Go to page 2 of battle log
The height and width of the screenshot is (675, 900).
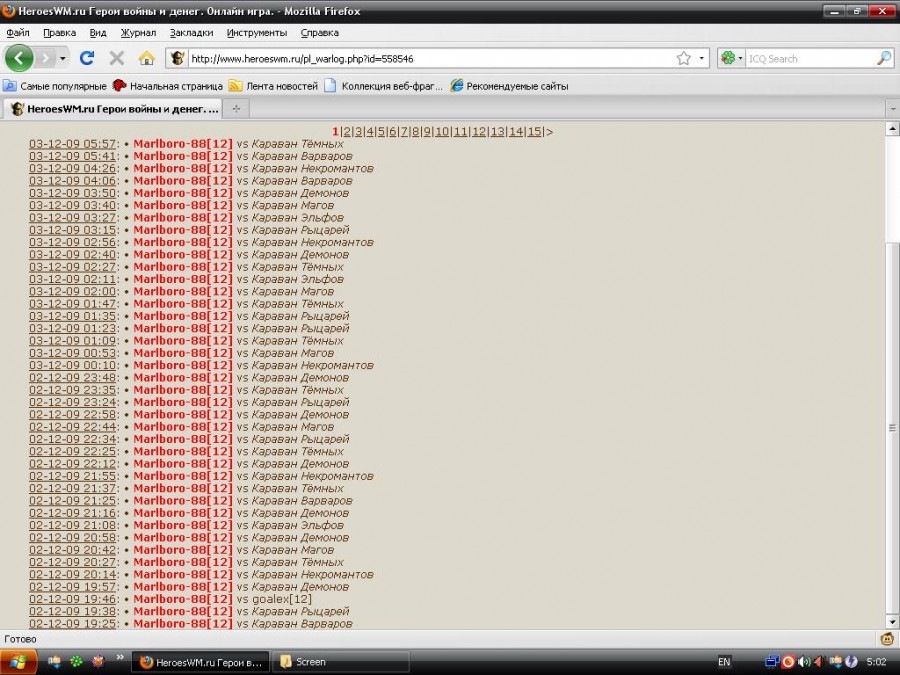pos(347,131)
